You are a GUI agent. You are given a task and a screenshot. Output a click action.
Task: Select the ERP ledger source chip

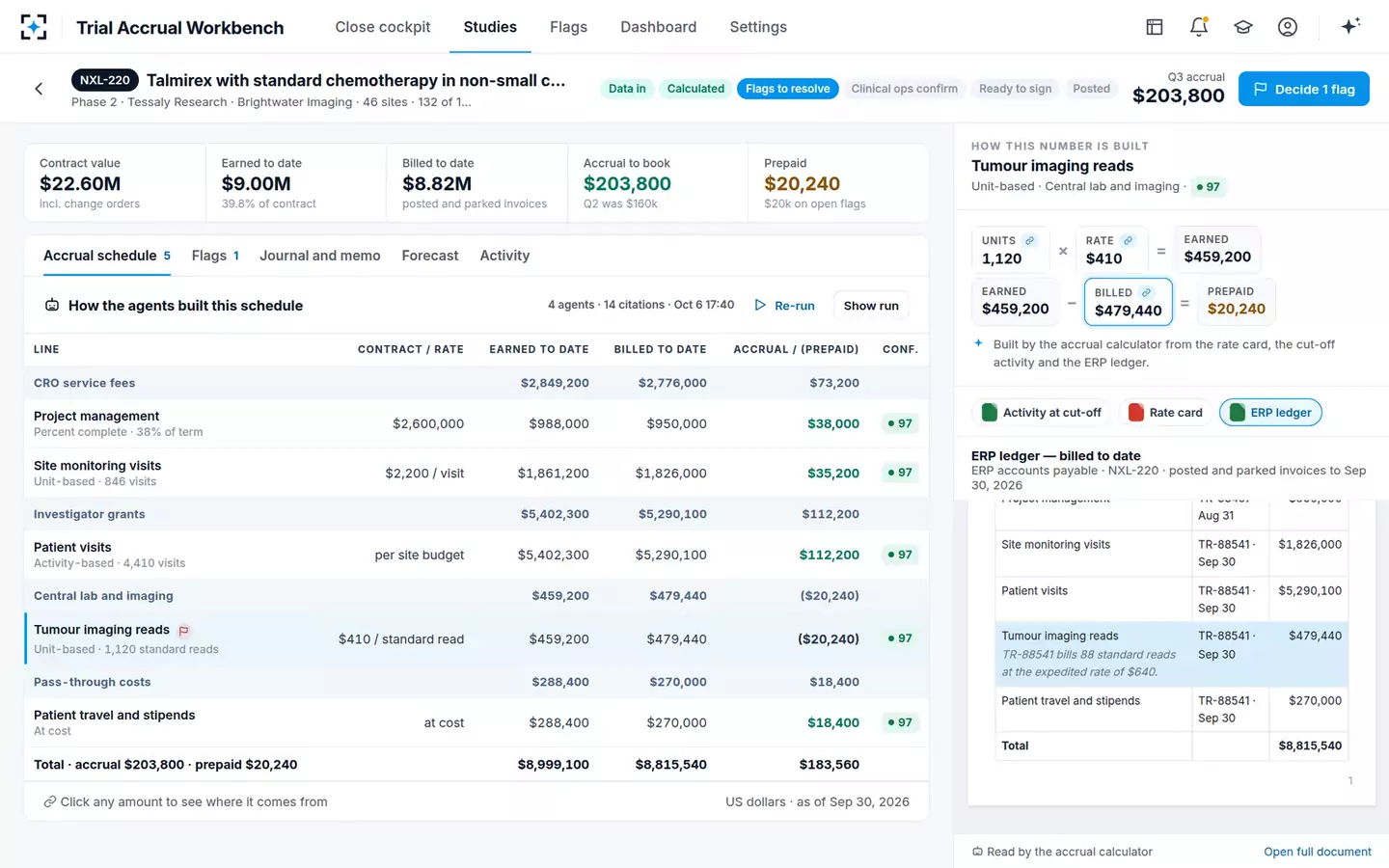pyautogui.click(x=1270, y=413)
